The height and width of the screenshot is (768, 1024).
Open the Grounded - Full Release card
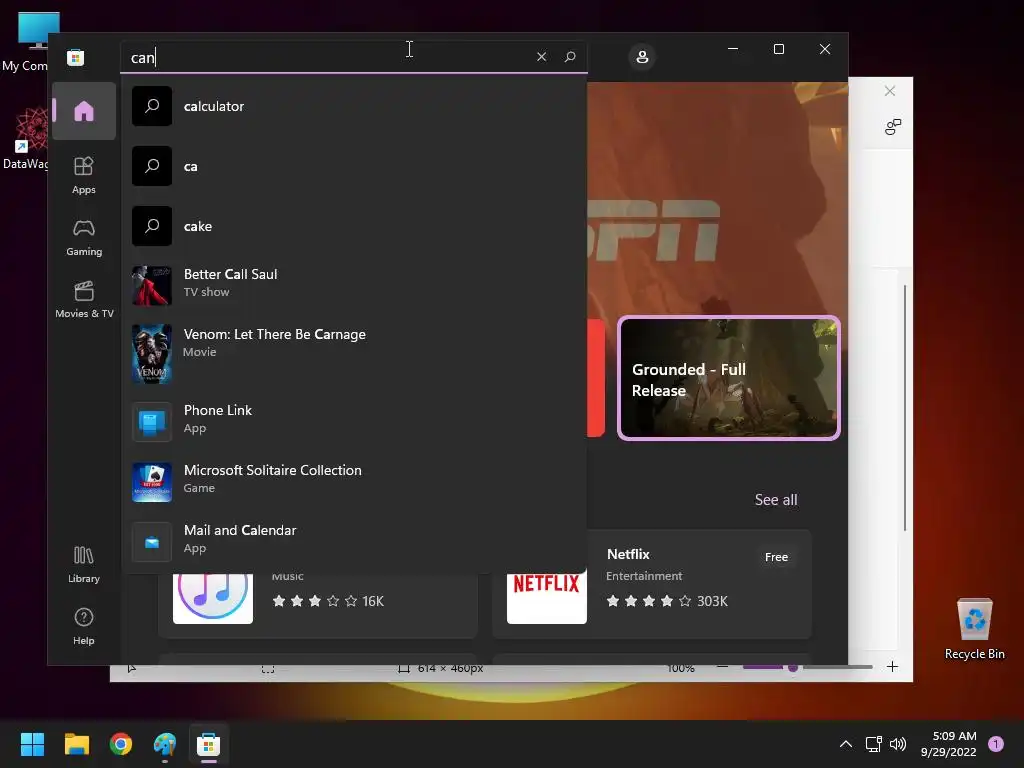point(729,378)
